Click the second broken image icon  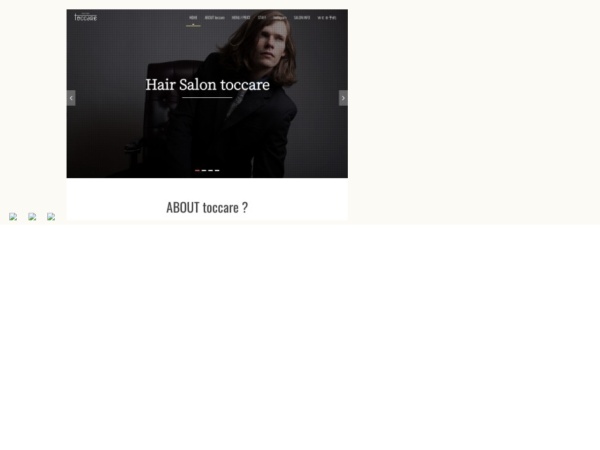tap(32, 217)
